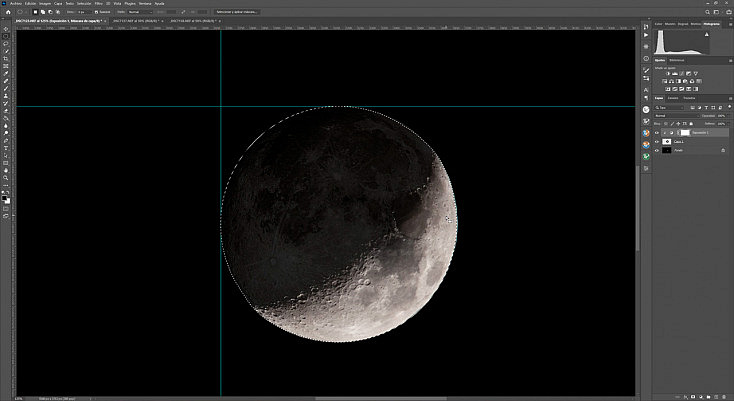Hide the Fondo layer
The height and width of the screenshot is (401, 734).
point(657,150)
